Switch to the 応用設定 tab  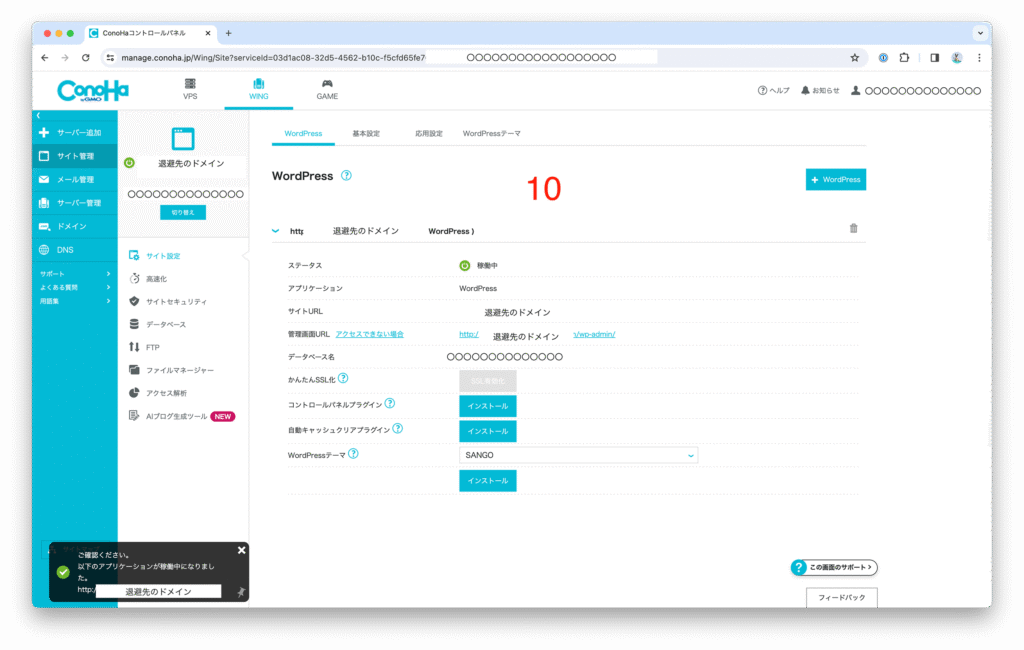[x=428, y=133]
